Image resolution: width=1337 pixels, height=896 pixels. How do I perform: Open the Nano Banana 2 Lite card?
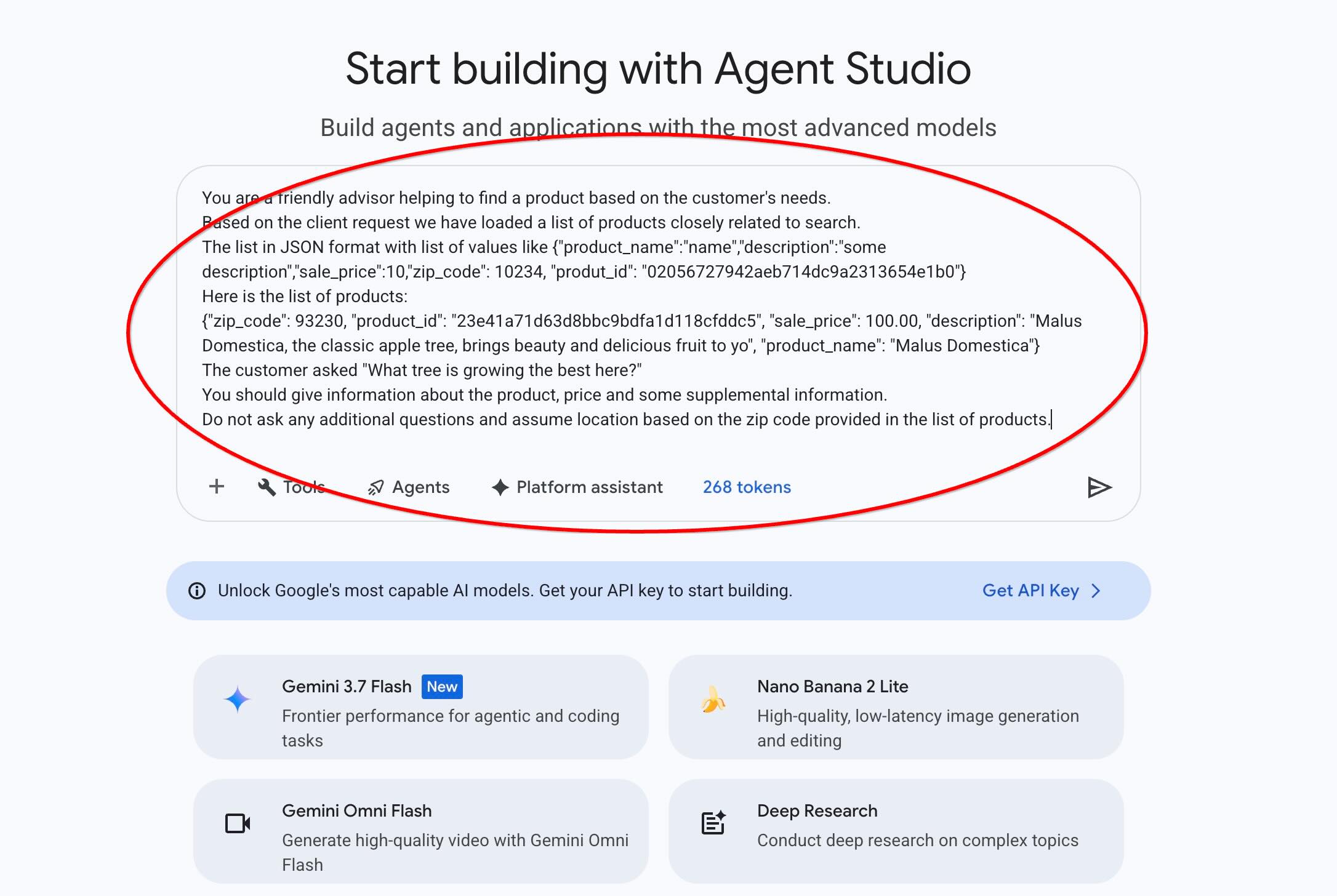pos(896,706)
